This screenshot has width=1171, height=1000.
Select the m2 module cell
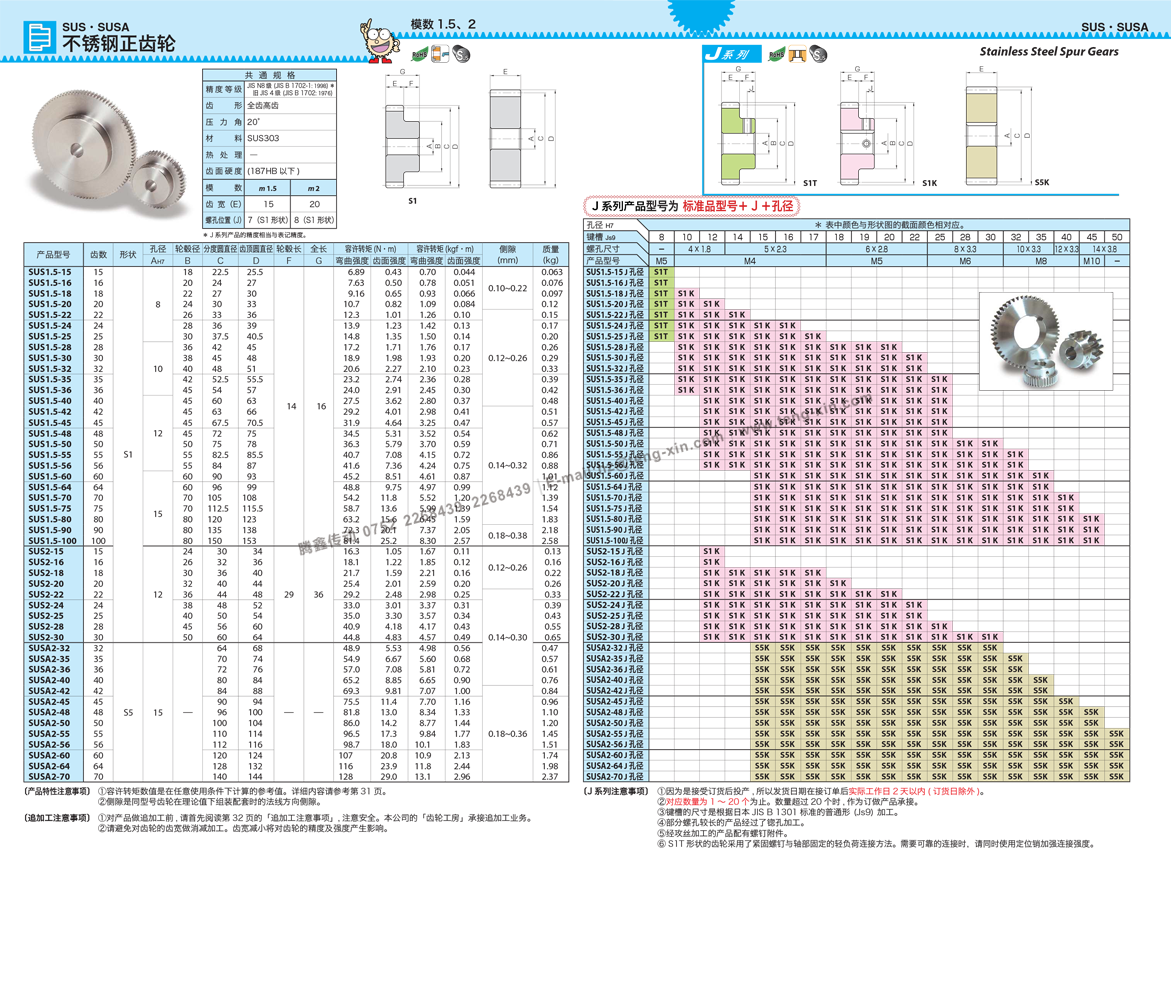[313, 188]
